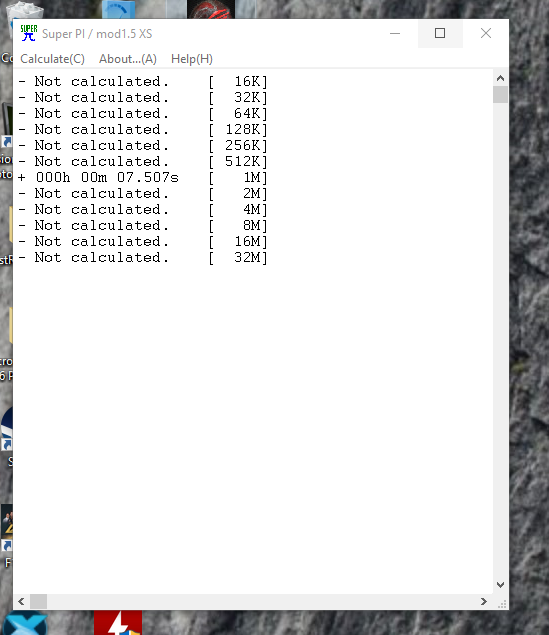Image resolution: width=549 pixels, height=635 pixels.
Task: Click the 256K Not calculated row
Action: coord(143,145)
